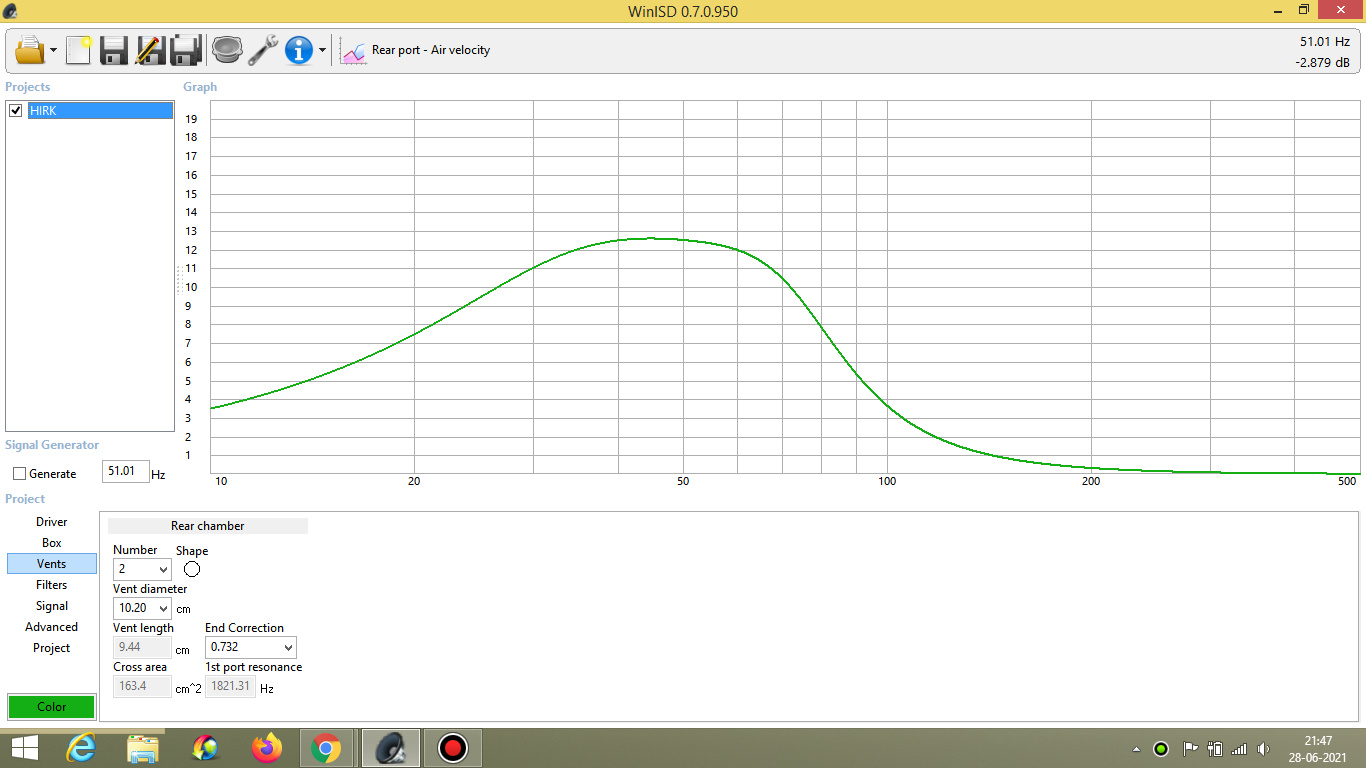Image resolution: width=1366 pixels, height=768 pixels.
Task: Click the blue information icon
Action: click(x=299, y=50)
